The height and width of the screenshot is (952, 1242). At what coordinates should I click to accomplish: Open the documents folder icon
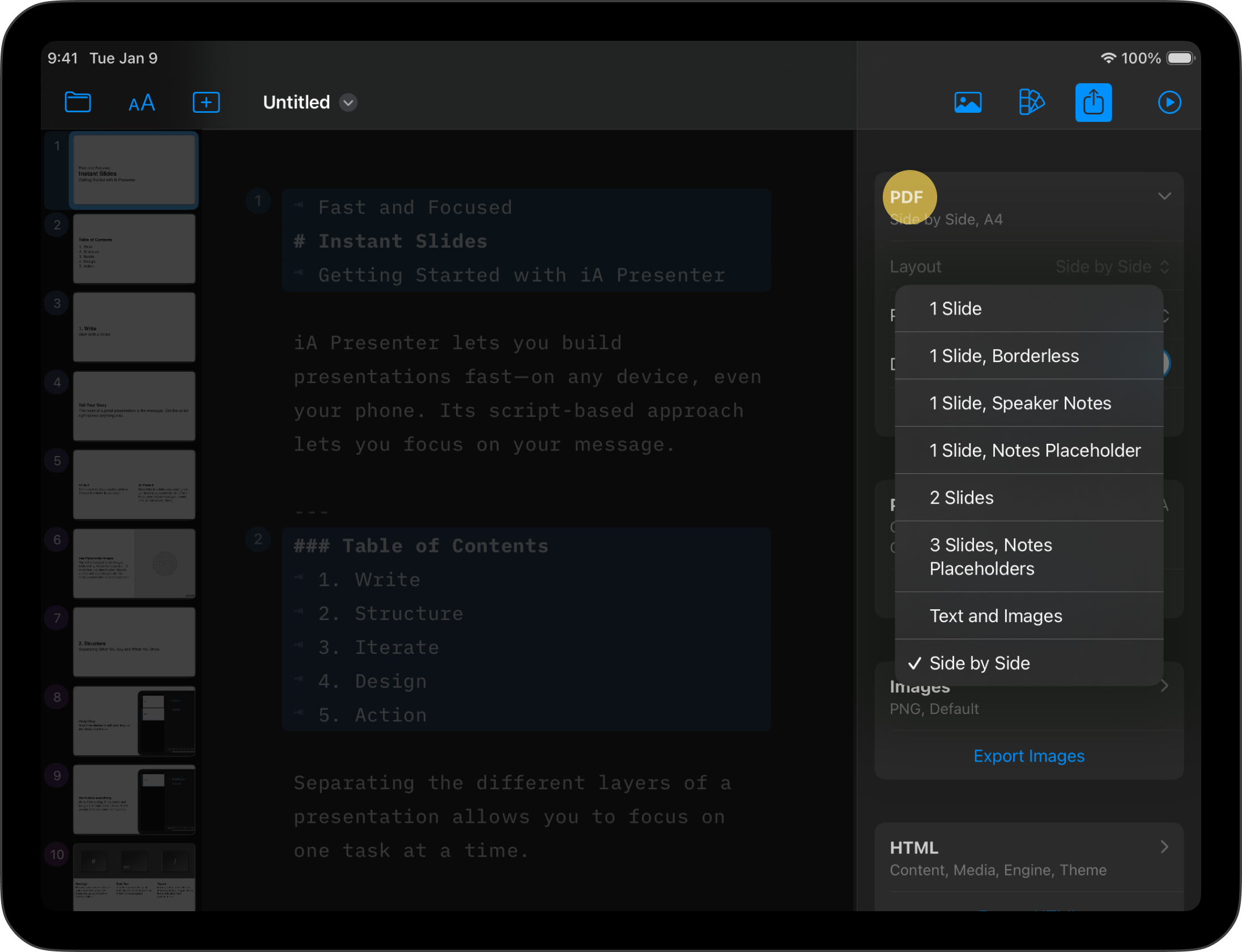[78, 103]
